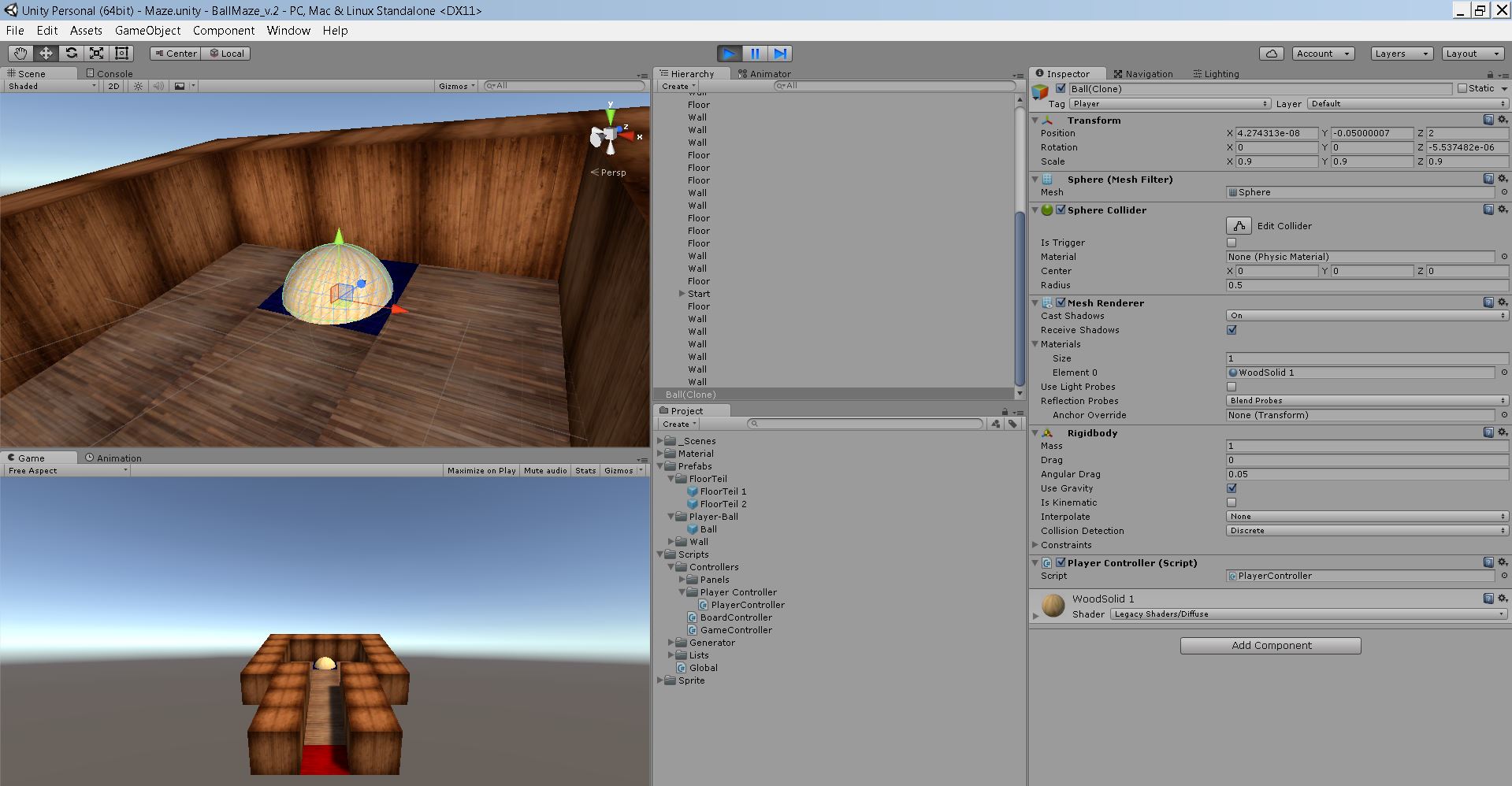Screen dimensions: 1512x786
Task: Expand the Start object in Hierarchy
Action: pos(682,294)
